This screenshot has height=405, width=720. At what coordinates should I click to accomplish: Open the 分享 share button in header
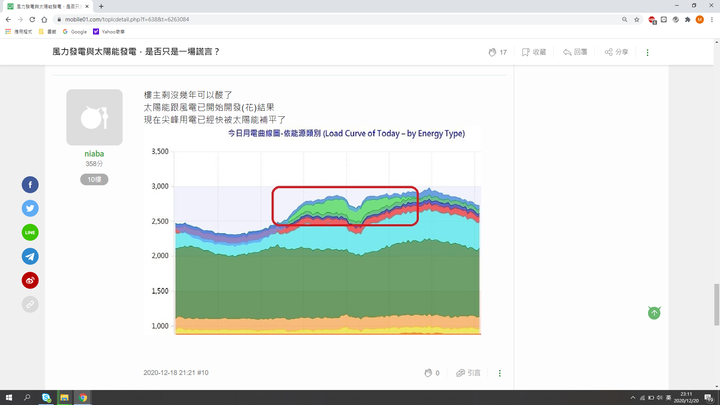[x=616, y=52]
